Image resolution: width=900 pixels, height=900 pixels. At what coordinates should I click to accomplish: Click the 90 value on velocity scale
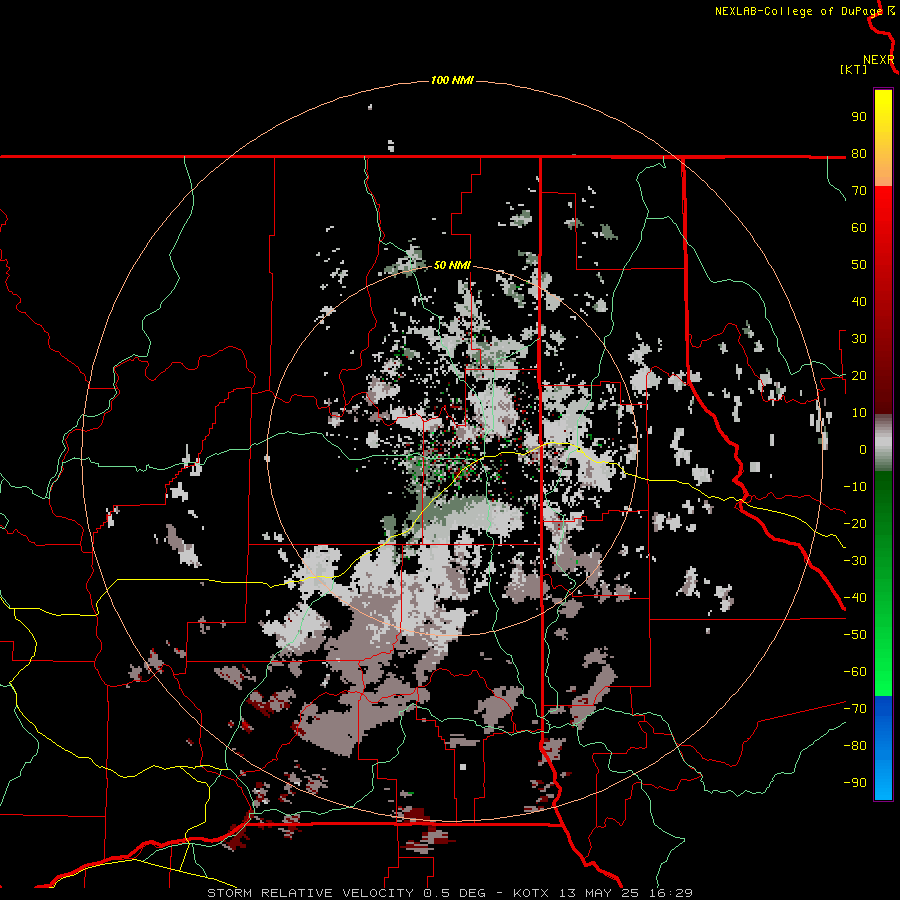[x=859, y=117]
